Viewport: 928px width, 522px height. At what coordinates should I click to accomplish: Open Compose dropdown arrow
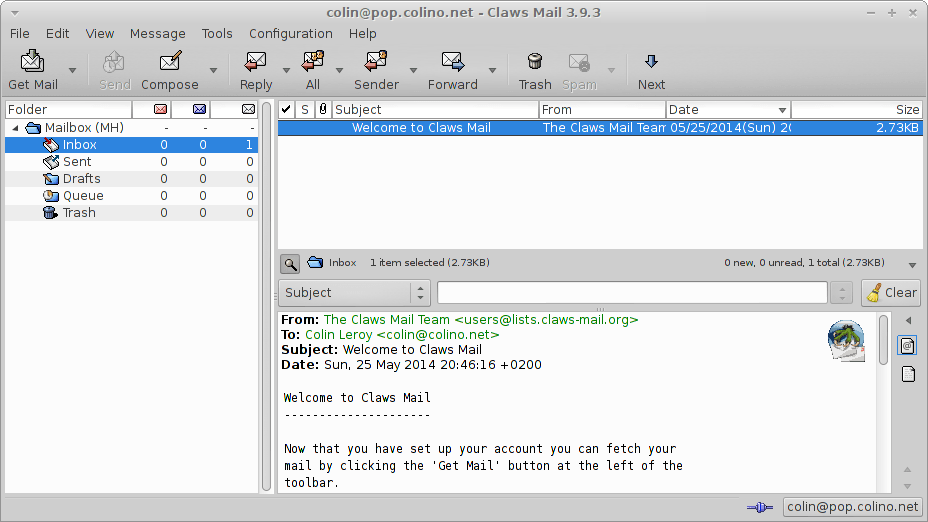(x=213, y=70)
